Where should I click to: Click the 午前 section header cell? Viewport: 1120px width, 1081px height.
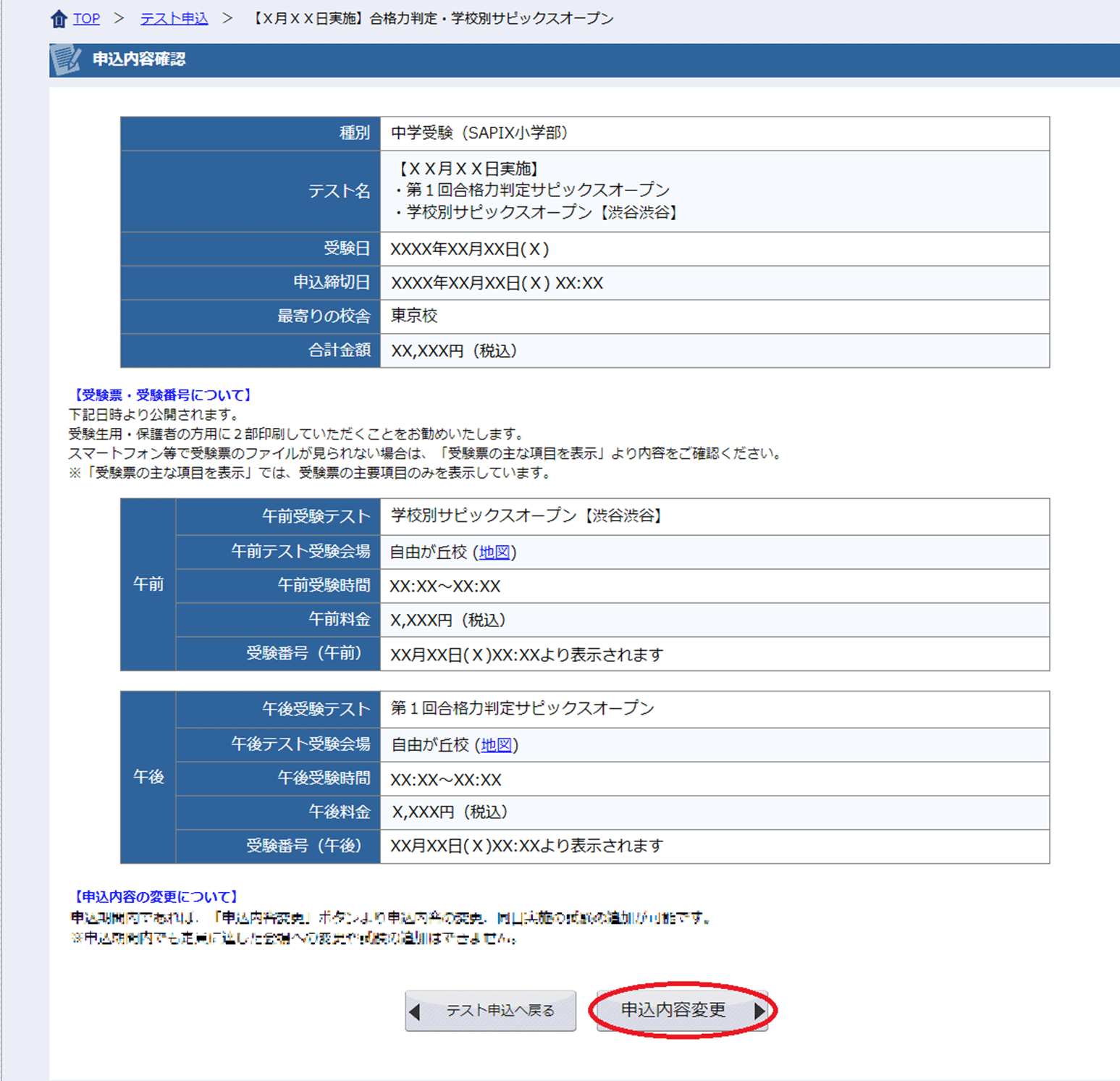point(148,584)
